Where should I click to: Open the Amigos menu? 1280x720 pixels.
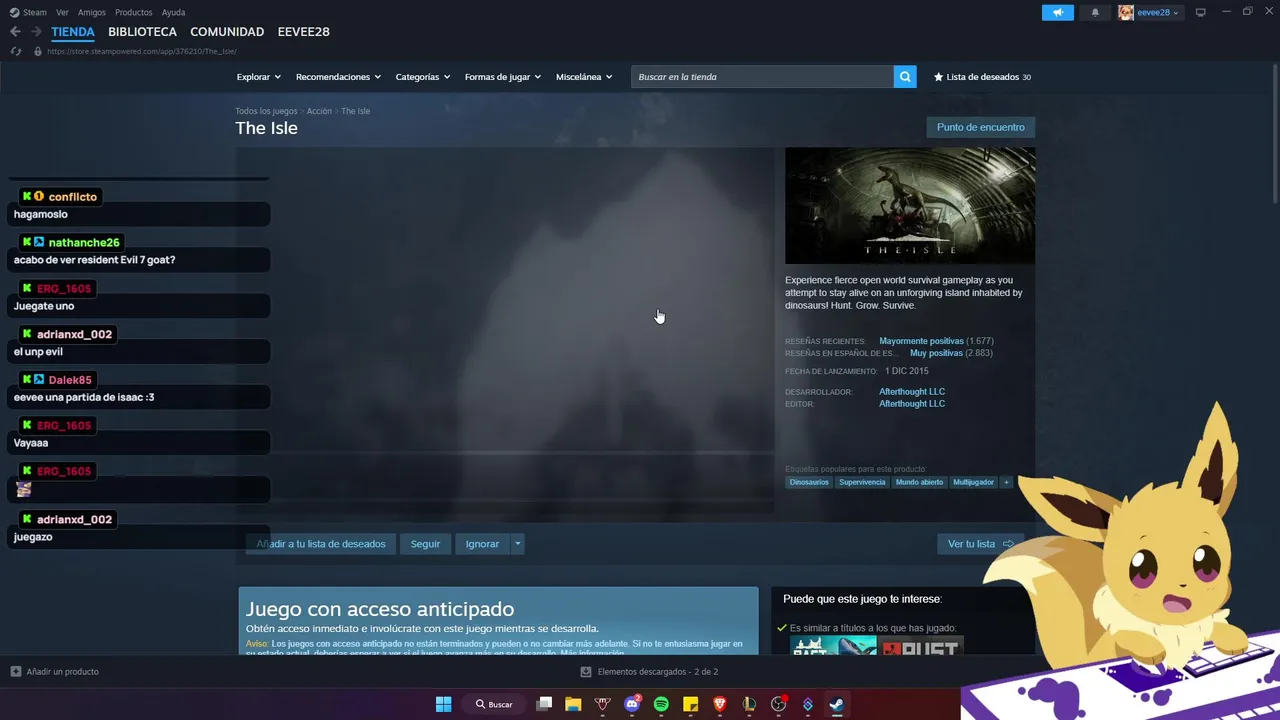(x=92, y=12)
